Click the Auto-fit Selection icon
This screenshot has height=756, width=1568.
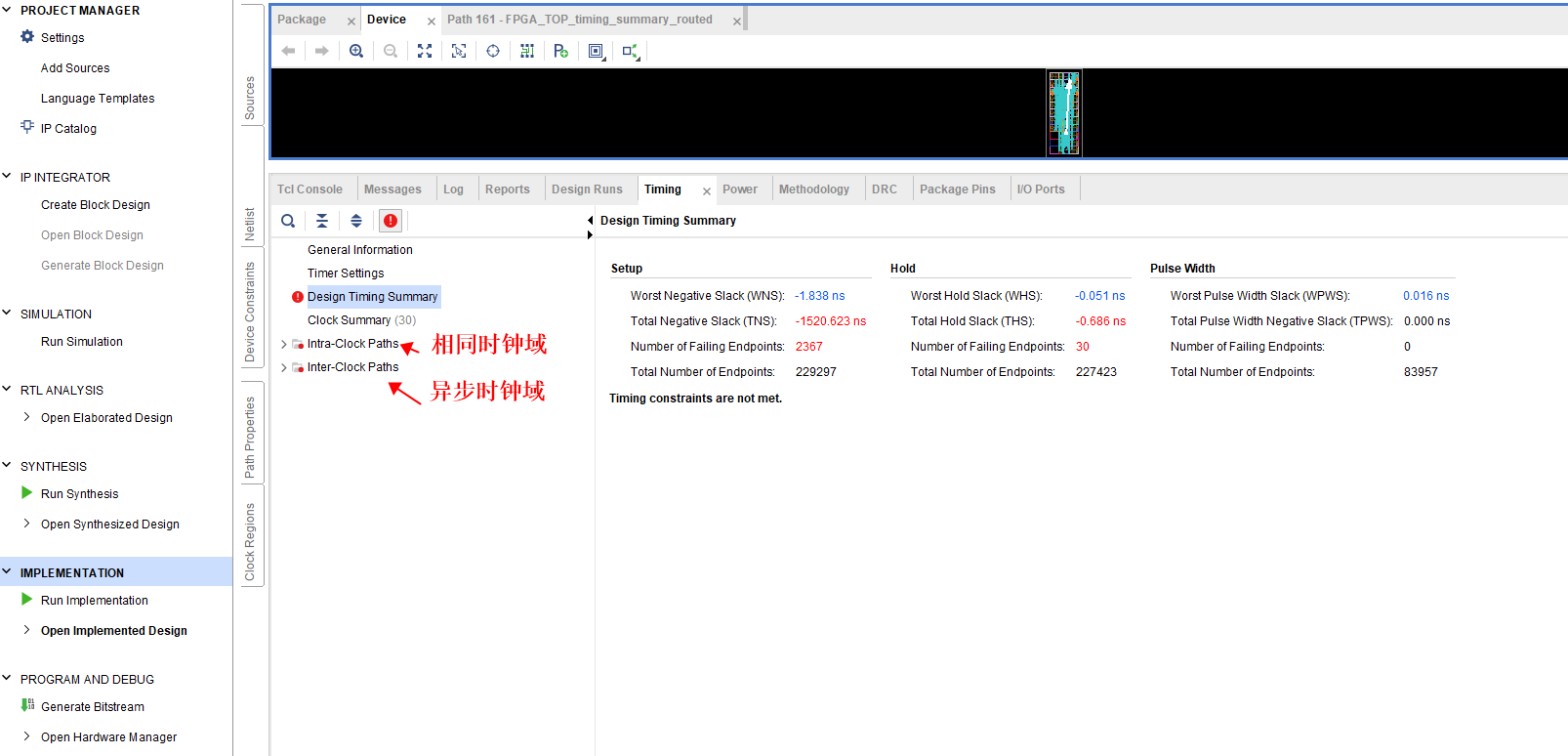459,51
